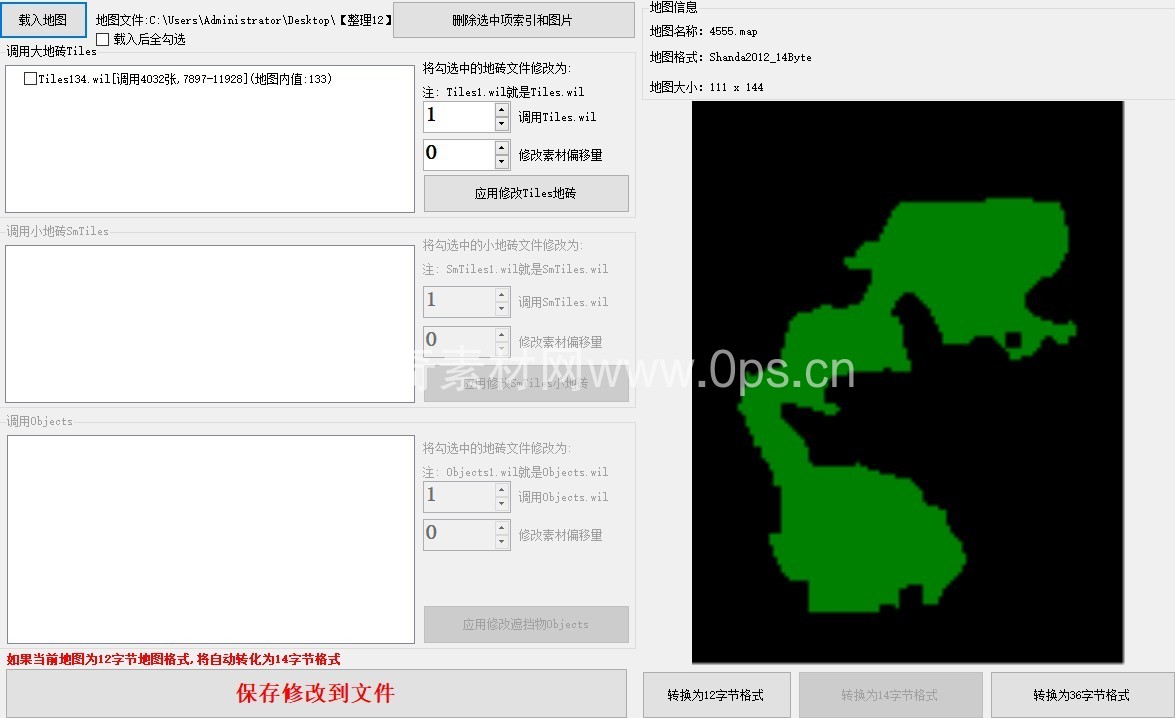The height and width of the screenshot is (718, 1175).
Task: Check the Tiles134.wil list item
Action: (x=30, y=79)
